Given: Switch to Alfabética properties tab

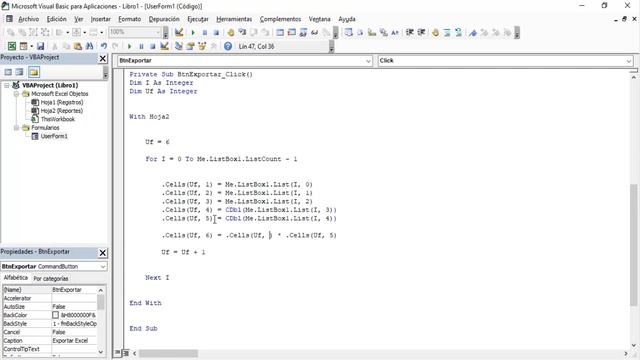Looking at the screenshot, I should [16, 278].
